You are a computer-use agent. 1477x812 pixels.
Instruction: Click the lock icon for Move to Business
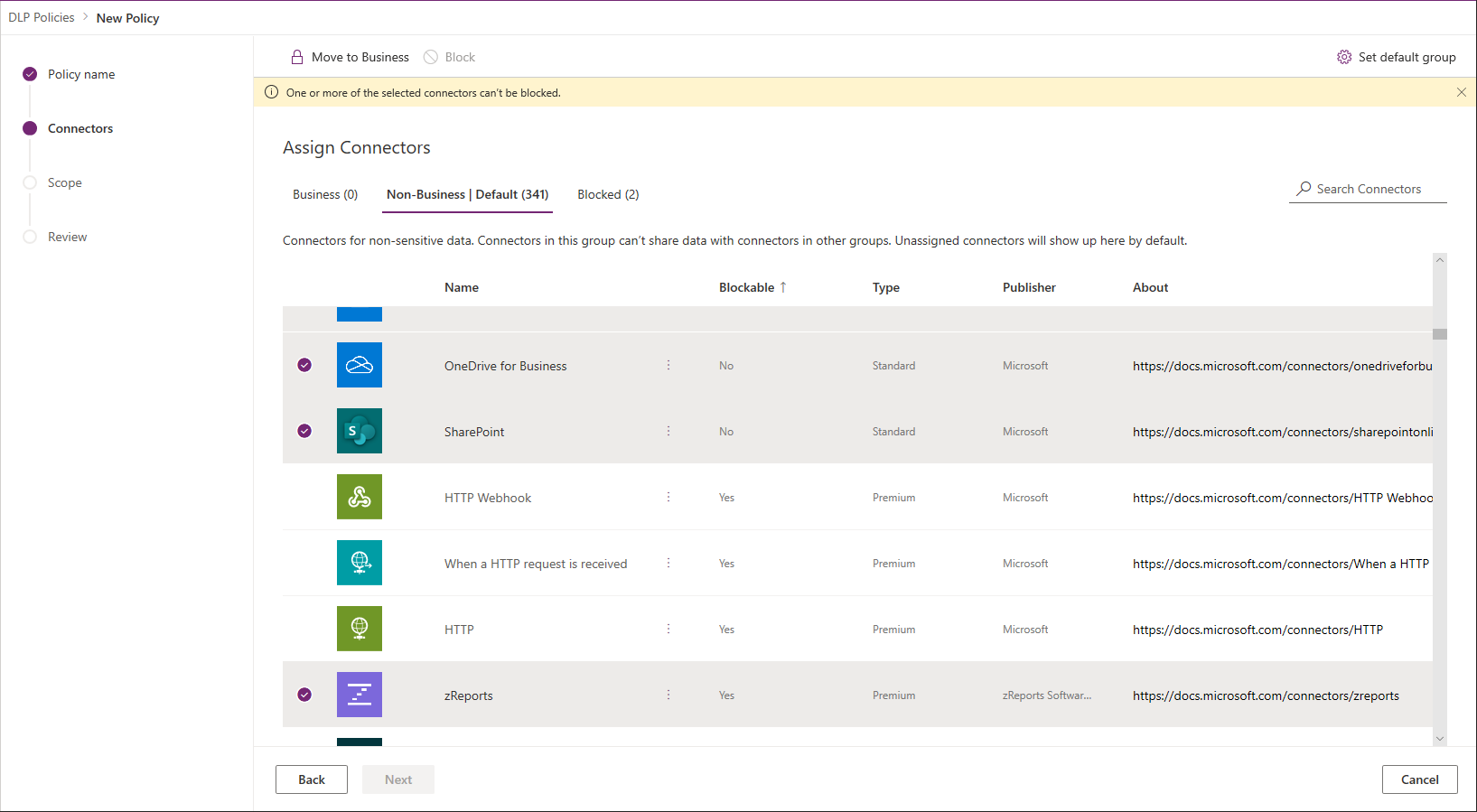click(297, 57)
